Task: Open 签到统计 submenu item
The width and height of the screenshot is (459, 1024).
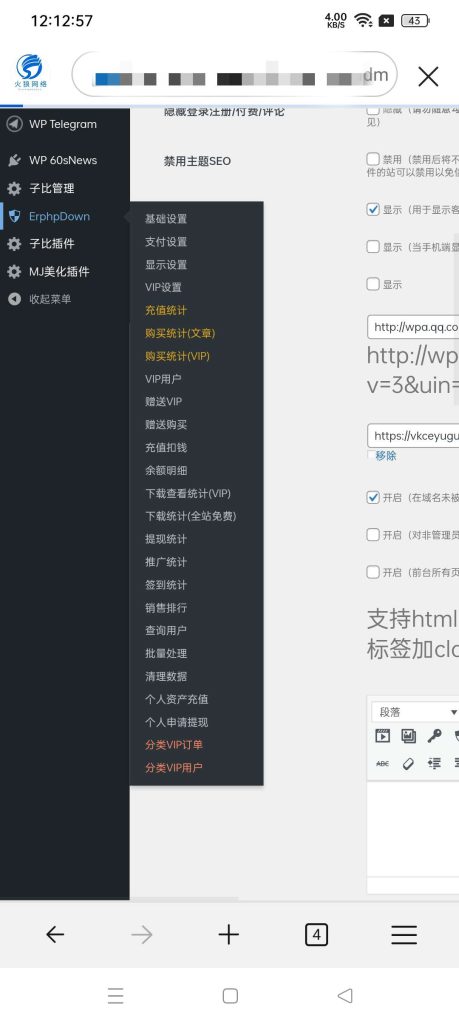Action: click(166, 584)
